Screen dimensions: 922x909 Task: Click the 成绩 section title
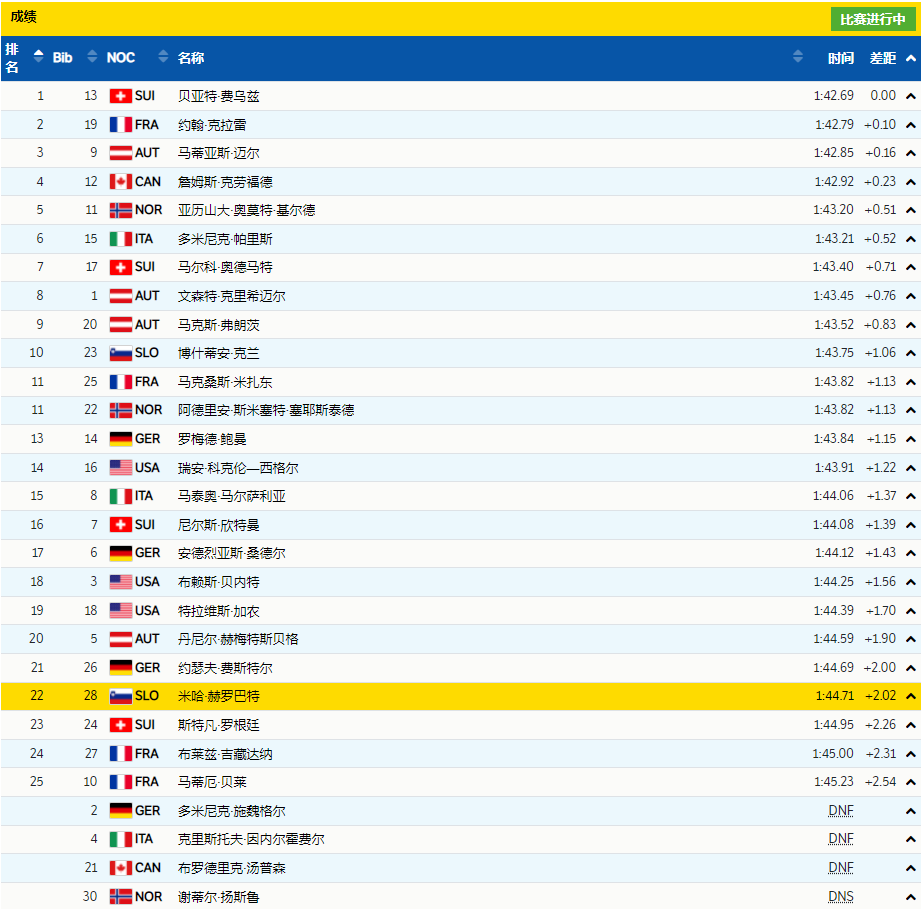pos(25,16)
